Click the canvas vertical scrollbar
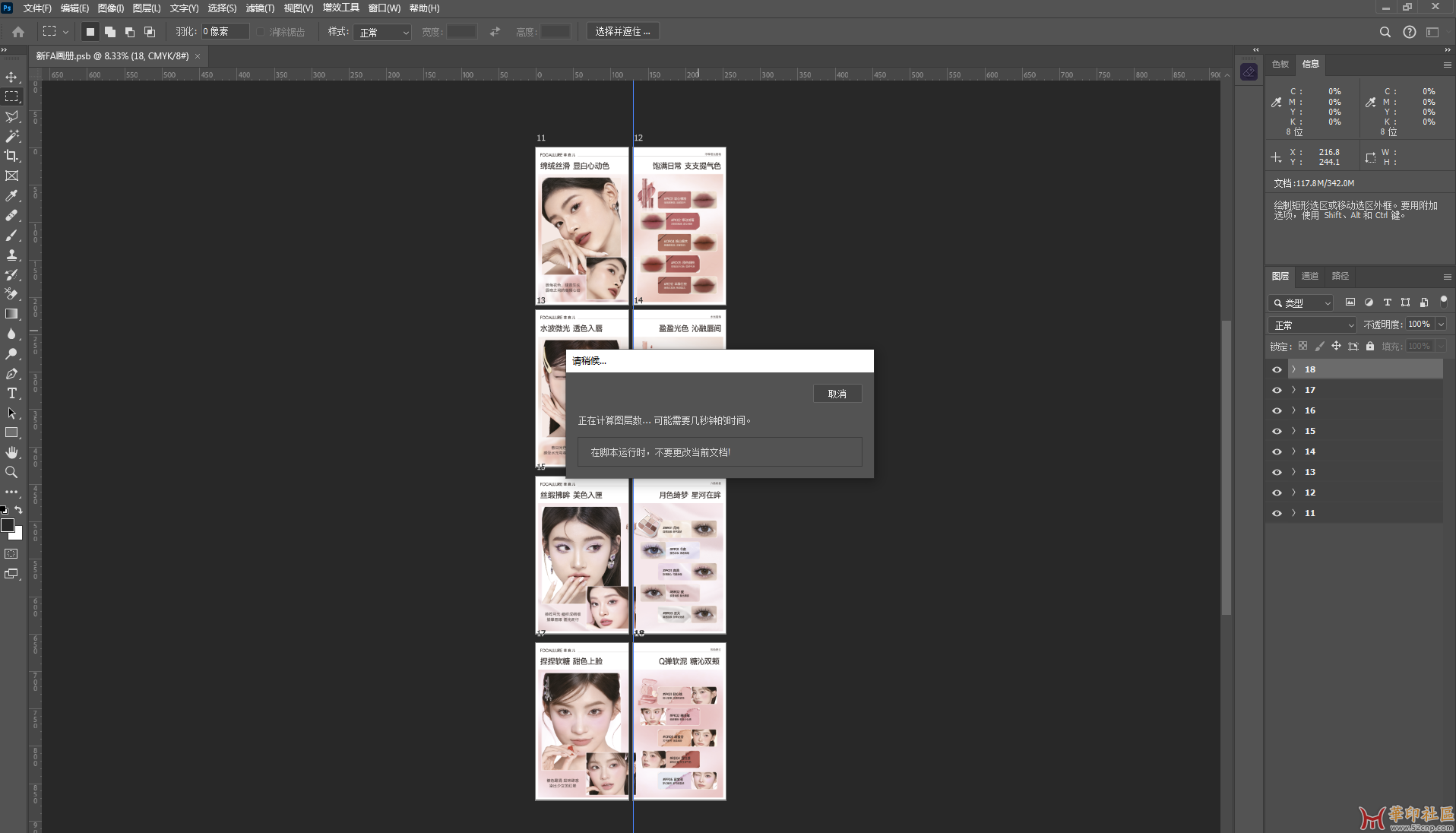Image resolution: width=1456 pixels, height=833 pixels. (x=1225, y=468)
